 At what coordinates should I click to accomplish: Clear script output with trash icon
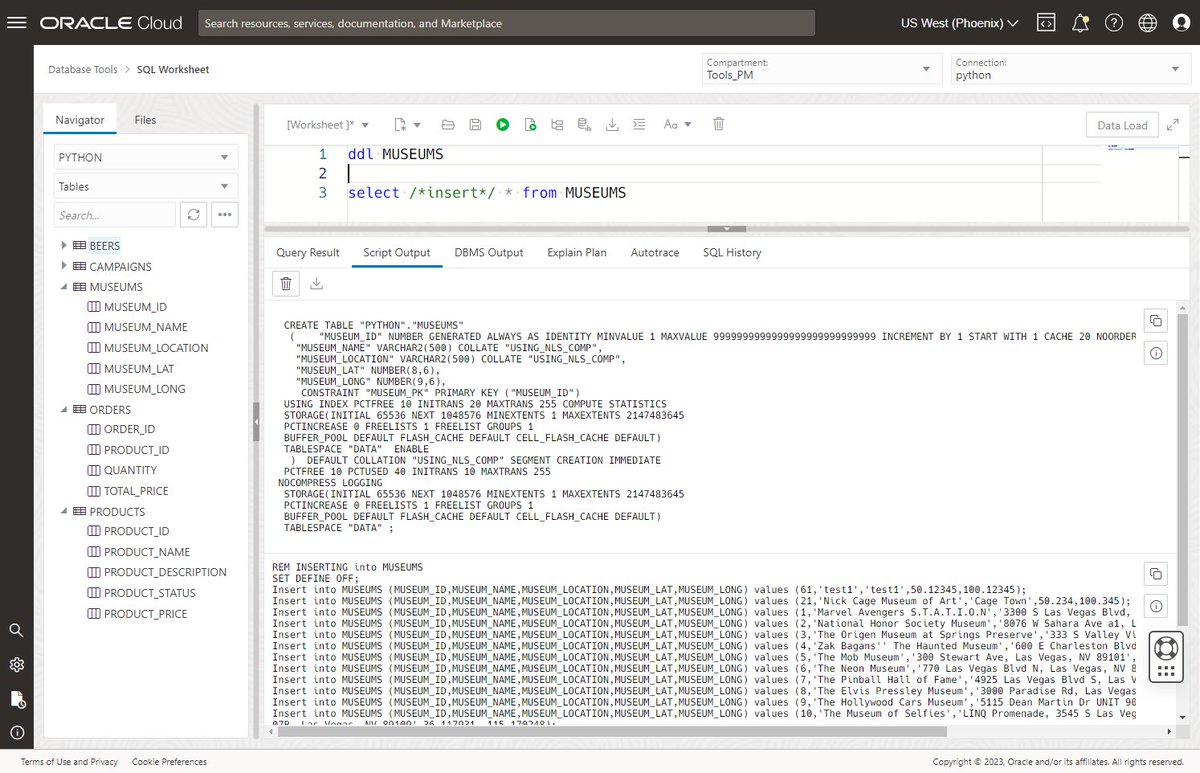tap(286, 284)
